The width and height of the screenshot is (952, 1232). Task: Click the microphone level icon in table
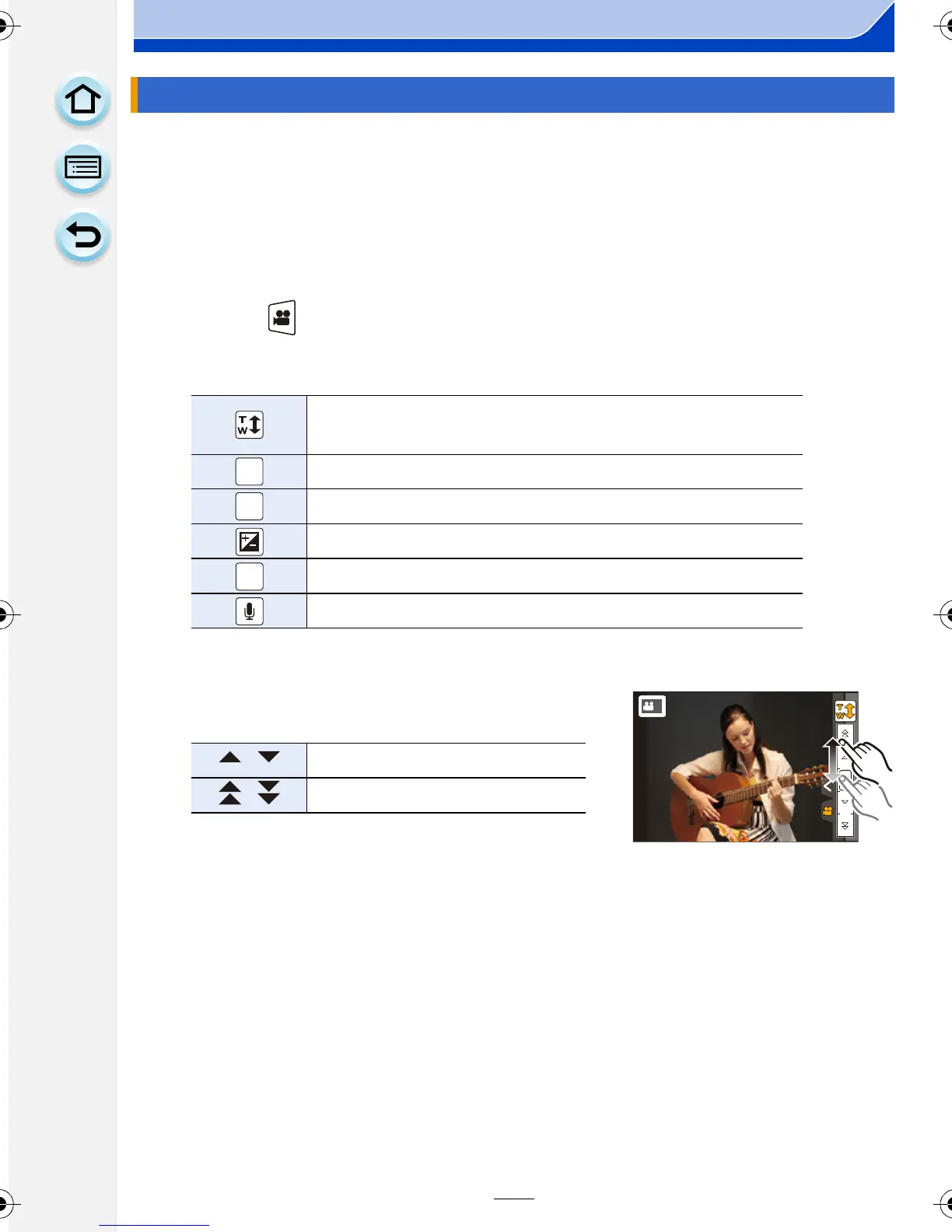click(x=249, y=611)
